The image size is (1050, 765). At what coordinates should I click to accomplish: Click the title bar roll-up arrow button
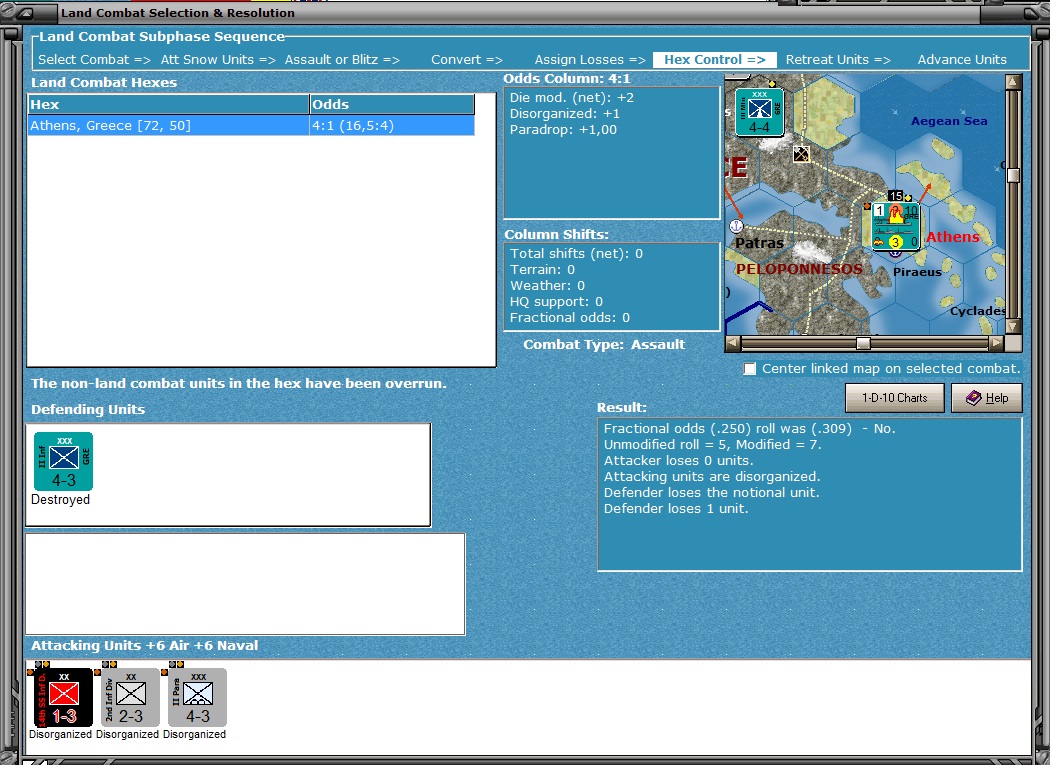(x=23, y=13)
